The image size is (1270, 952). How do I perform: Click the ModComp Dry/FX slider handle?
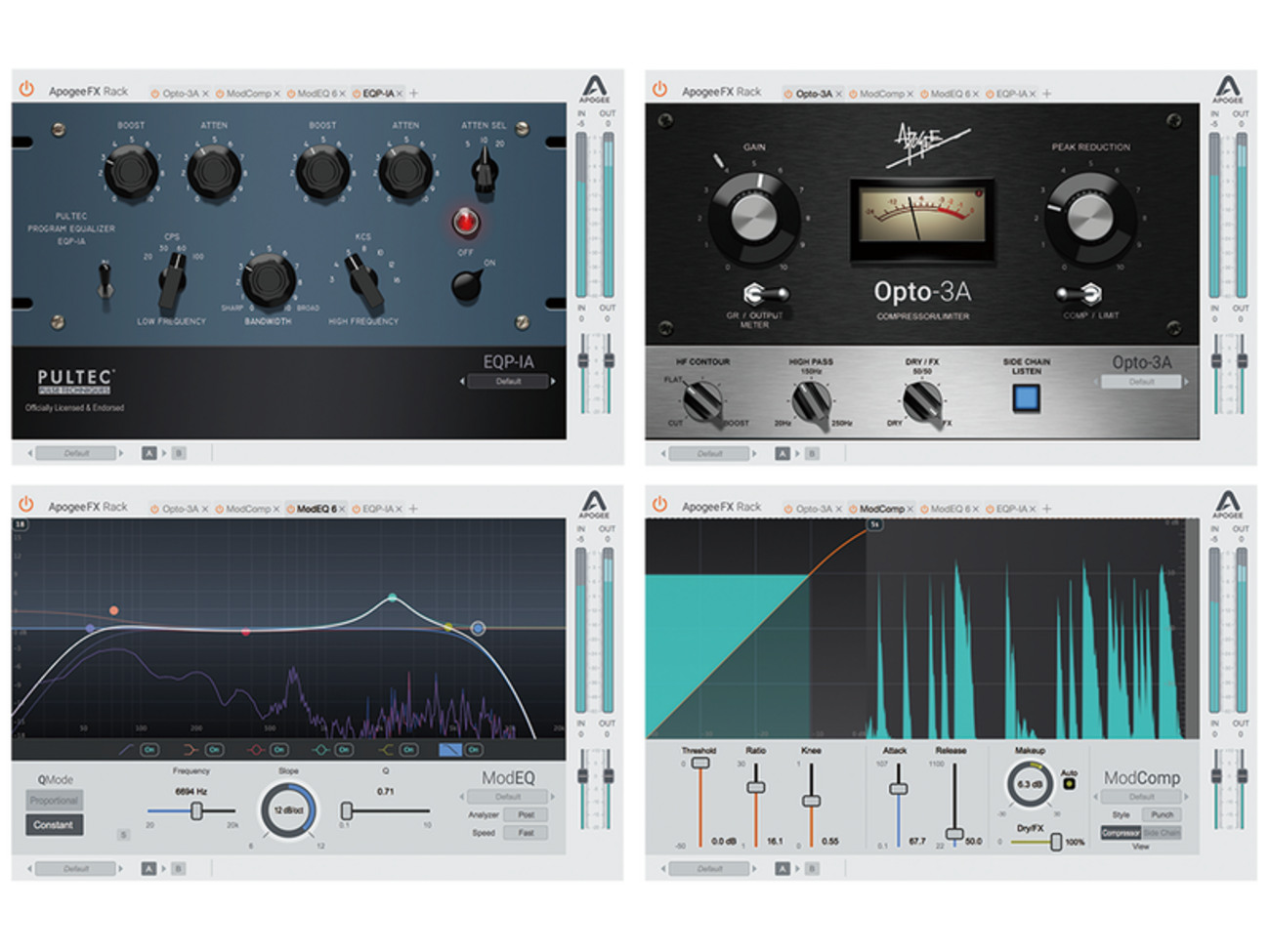1056,842
